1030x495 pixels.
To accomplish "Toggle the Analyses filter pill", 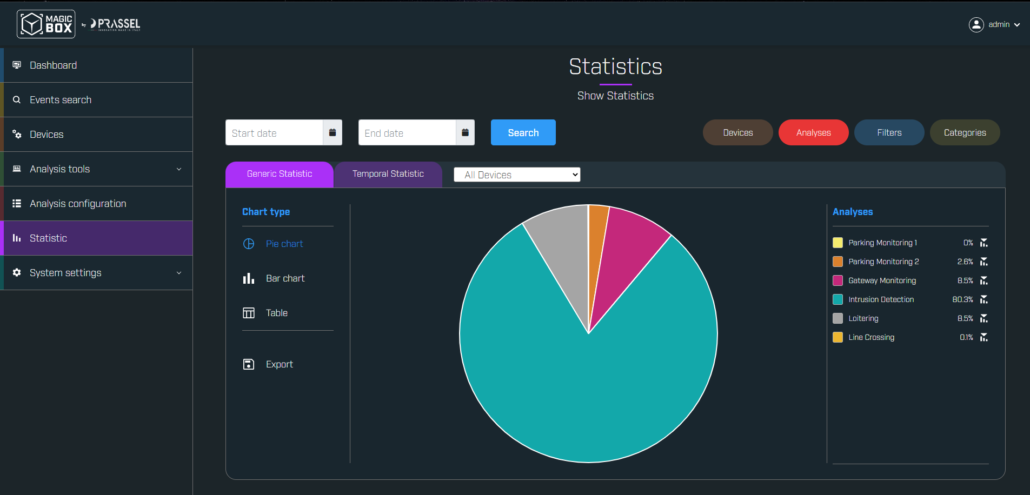I will [x=813, y=132].
